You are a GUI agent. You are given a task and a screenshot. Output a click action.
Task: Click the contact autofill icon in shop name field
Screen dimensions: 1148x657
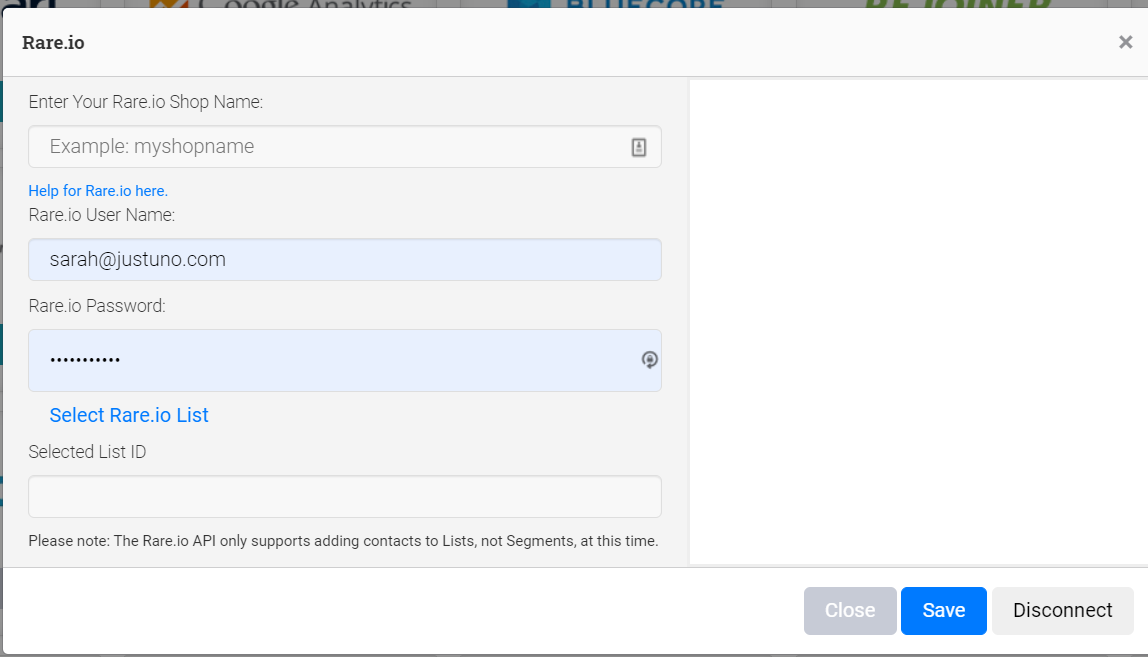point(639,147)
